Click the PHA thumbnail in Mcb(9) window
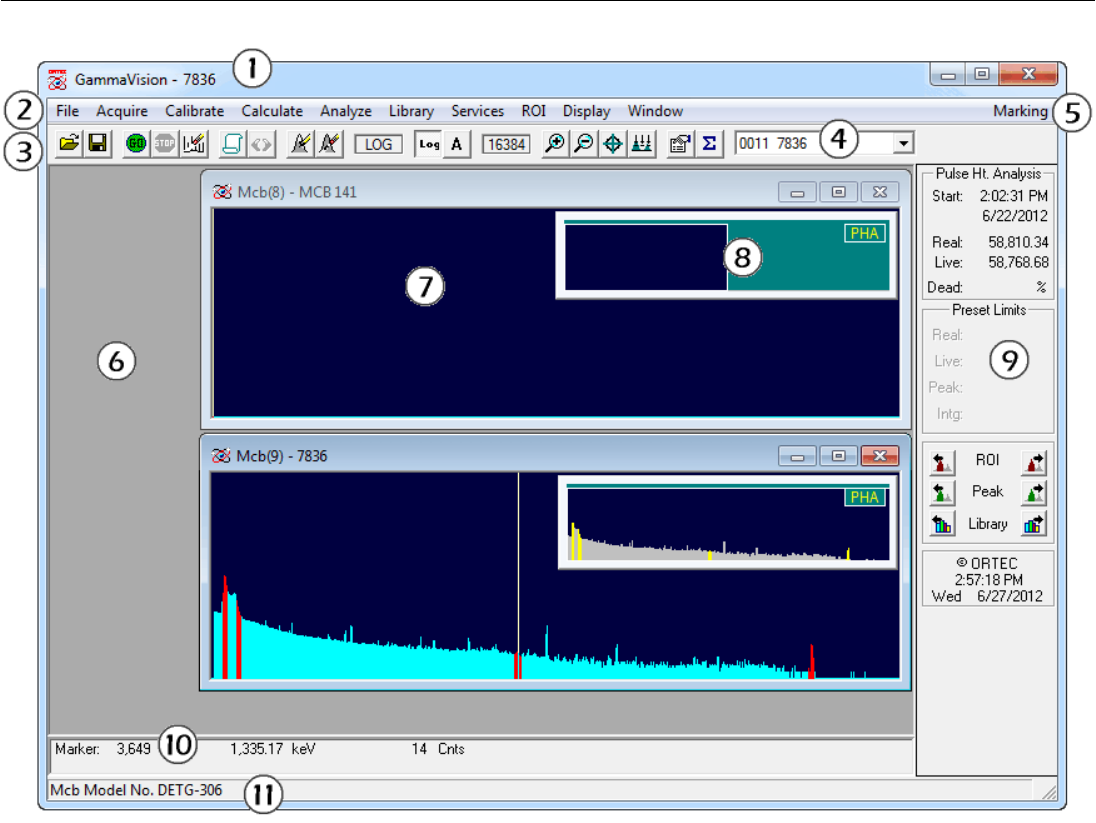 [728, 523]
